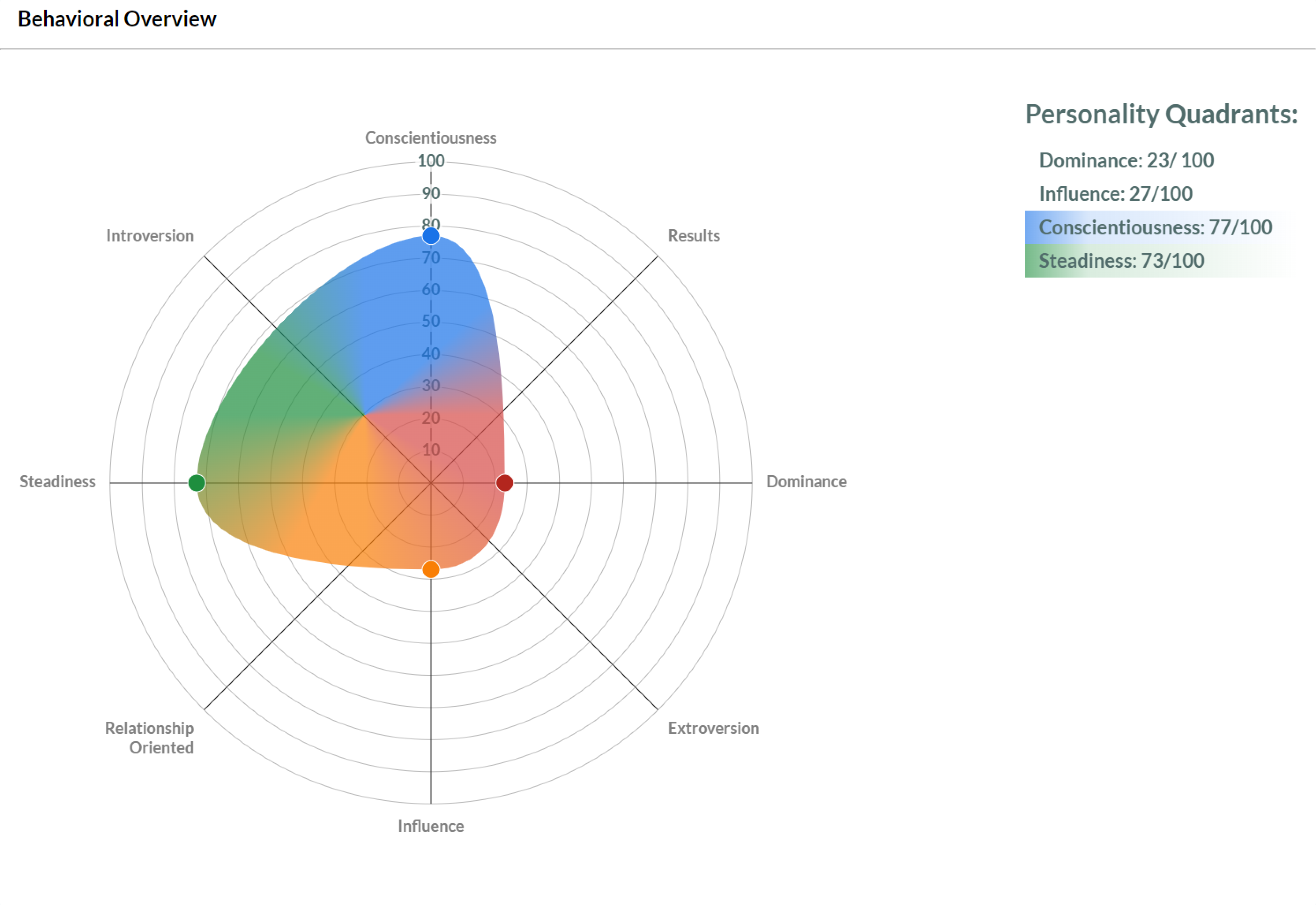
Task: Click the Conscientiousness axis label above chart
Action: (431, 138)
